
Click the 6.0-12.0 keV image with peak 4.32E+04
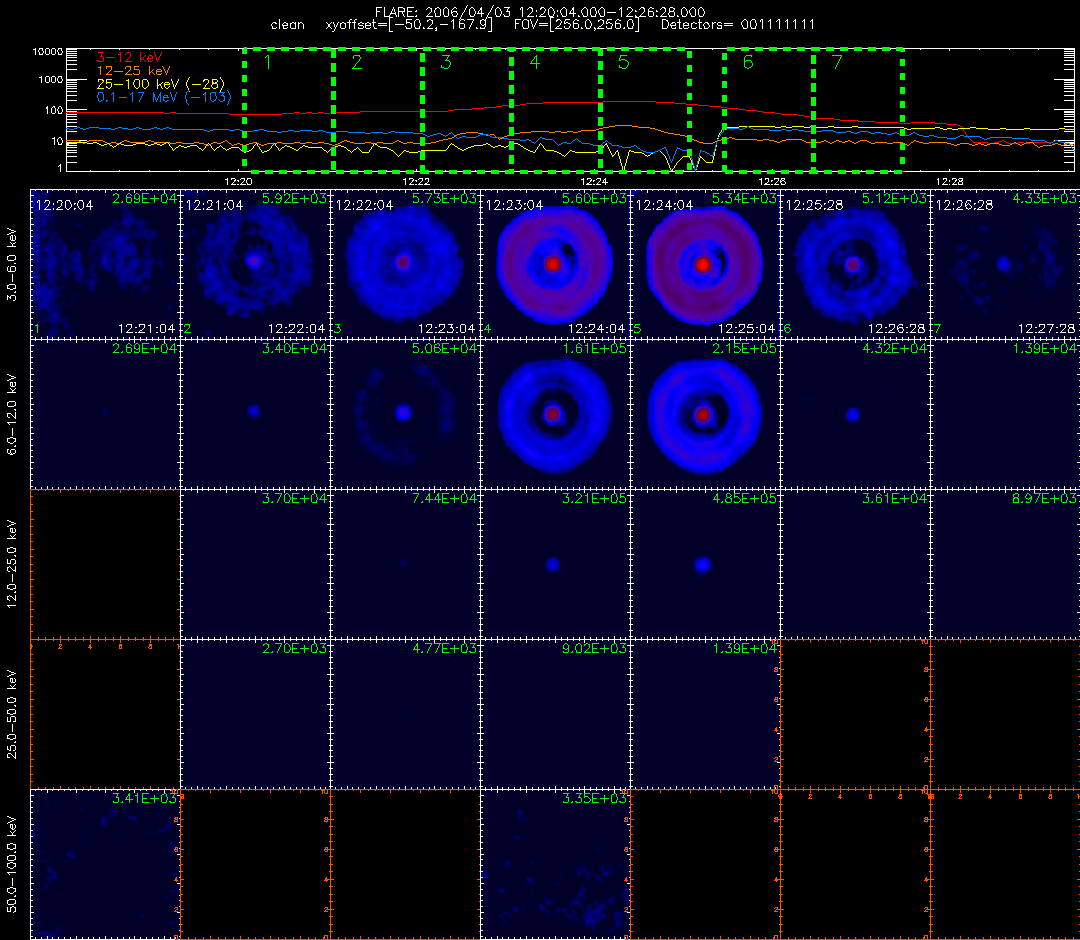[x=855, y=414]
